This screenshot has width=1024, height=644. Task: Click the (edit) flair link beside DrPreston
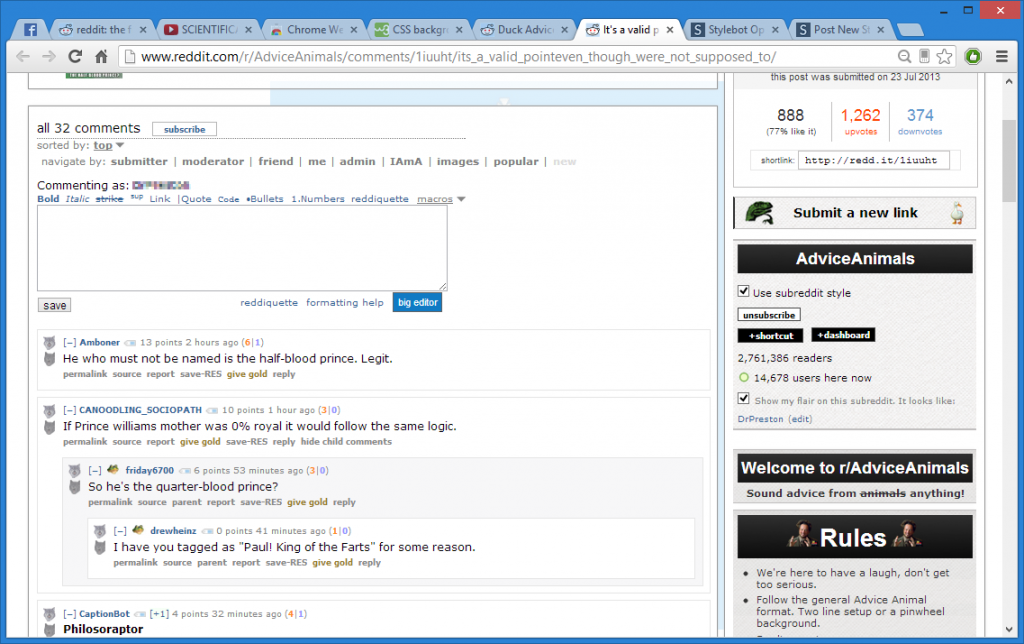pyautogui.click(x=800, y=419)
